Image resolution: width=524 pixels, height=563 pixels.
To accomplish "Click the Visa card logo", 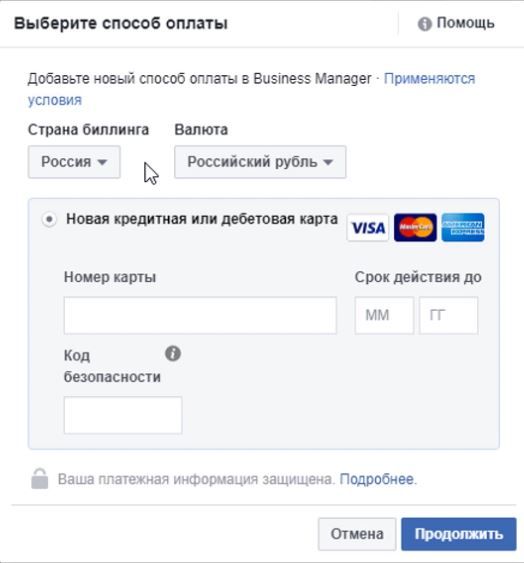I will [368, 228].
